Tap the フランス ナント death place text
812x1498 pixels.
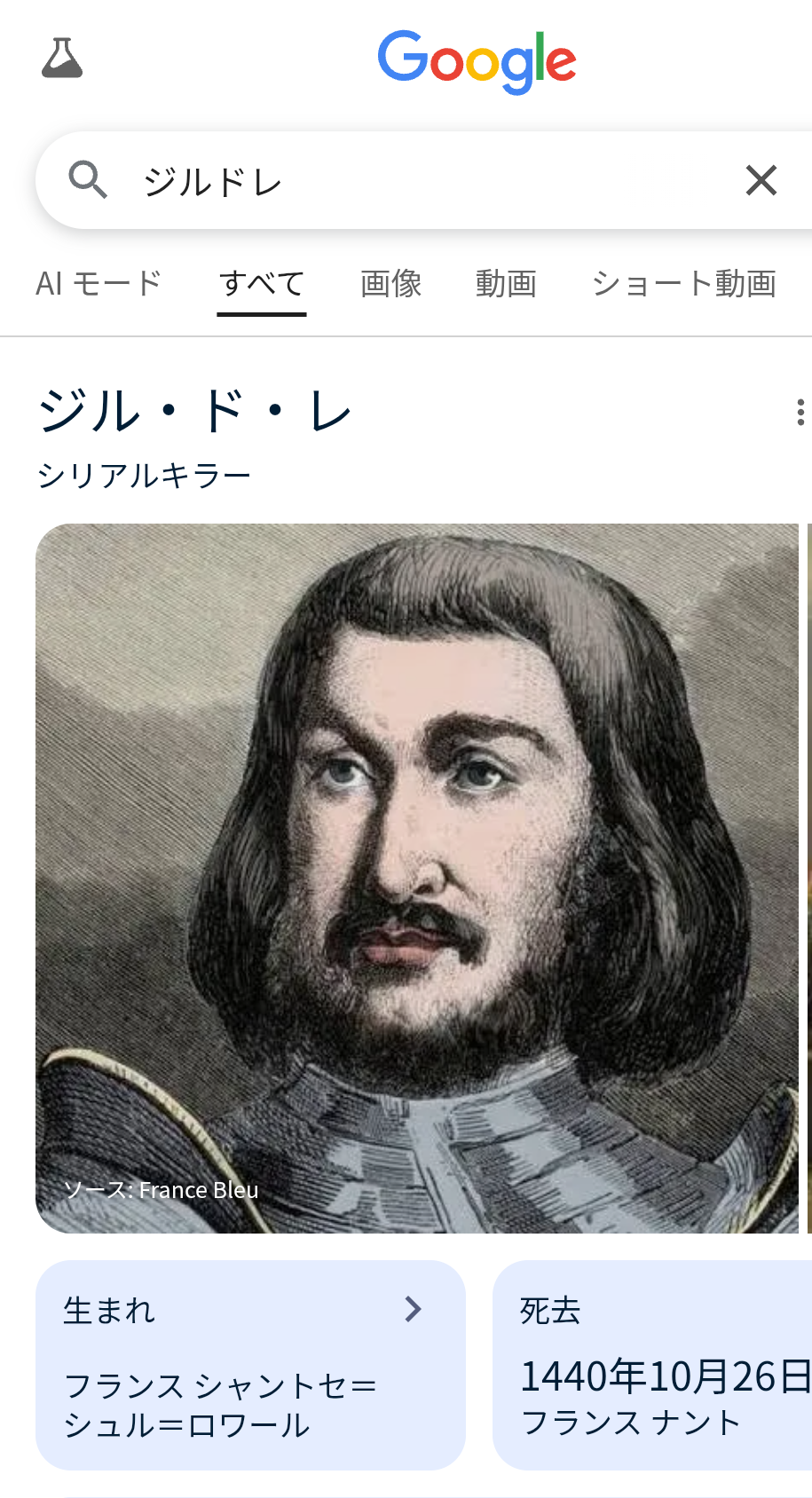point(631,1423)
